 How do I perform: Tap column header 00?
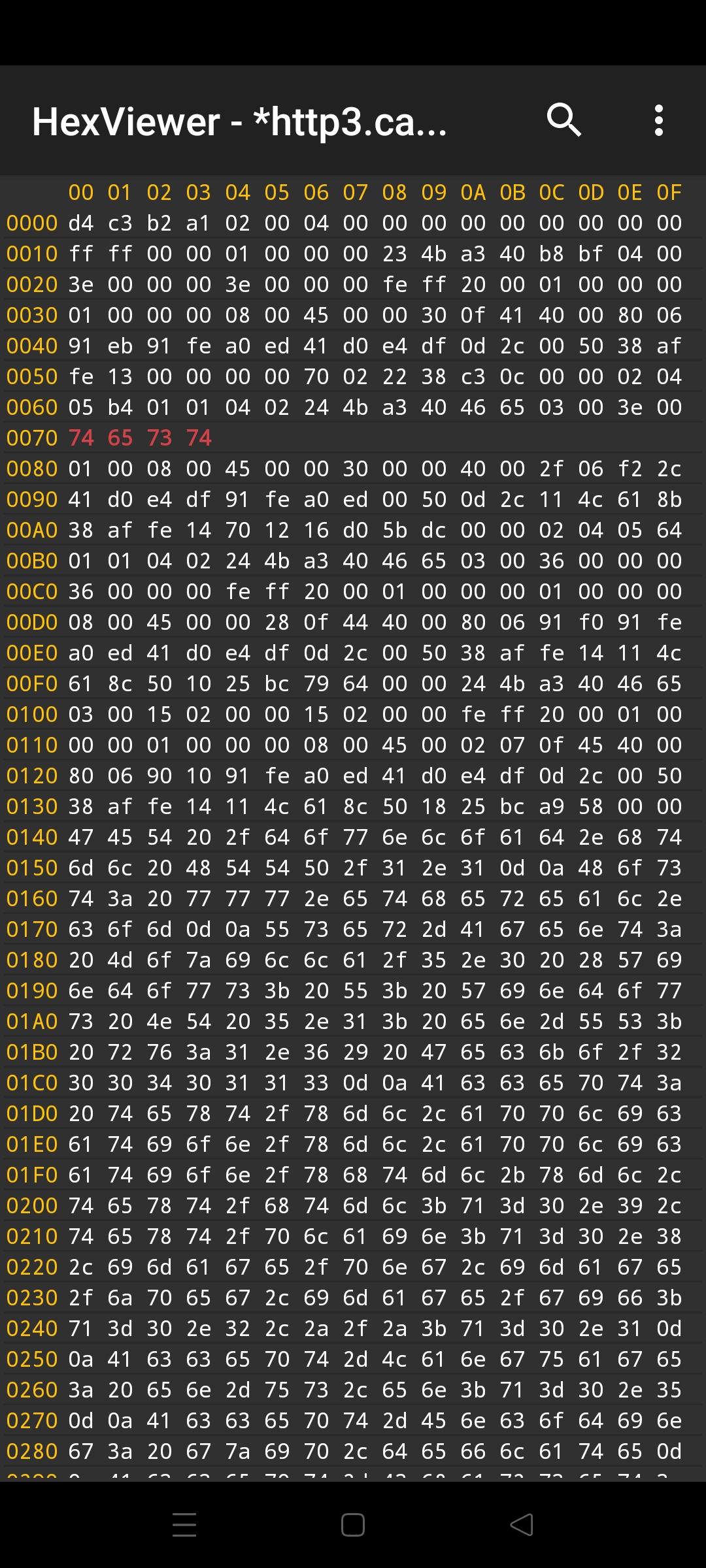pos(81,192)
